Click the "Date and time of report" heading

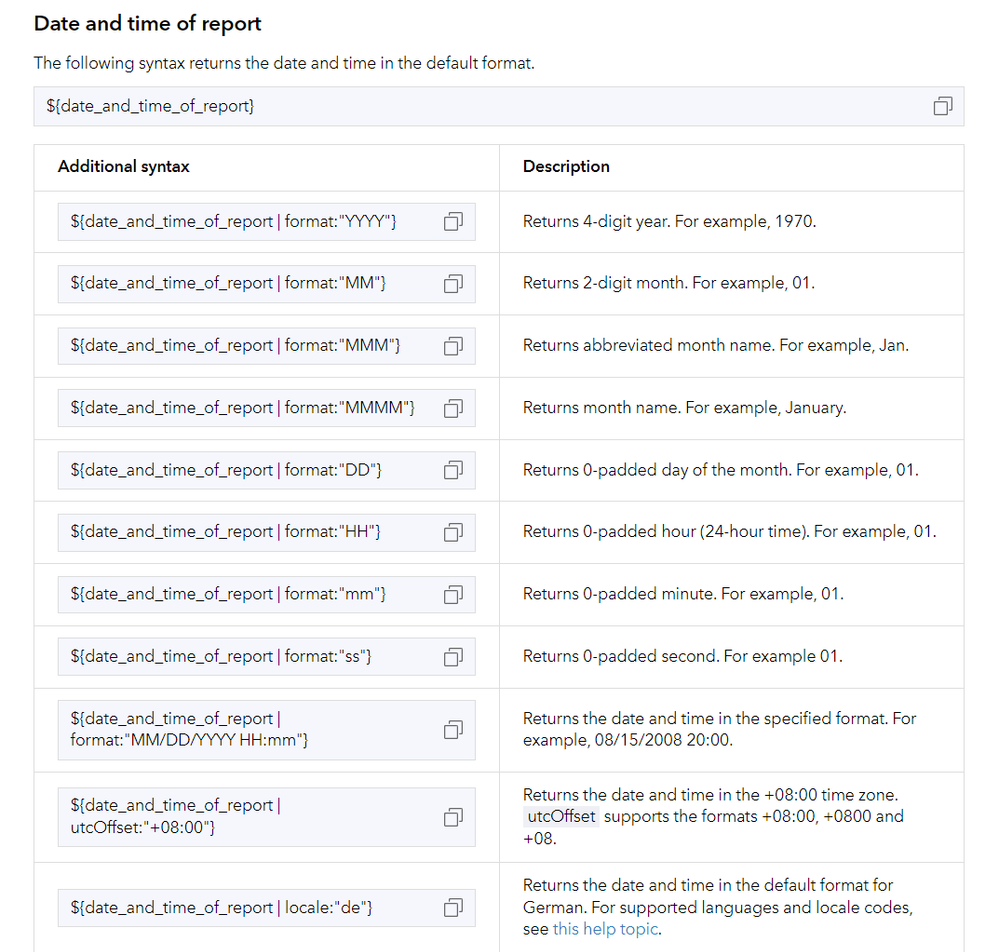(x=148, y=24)
